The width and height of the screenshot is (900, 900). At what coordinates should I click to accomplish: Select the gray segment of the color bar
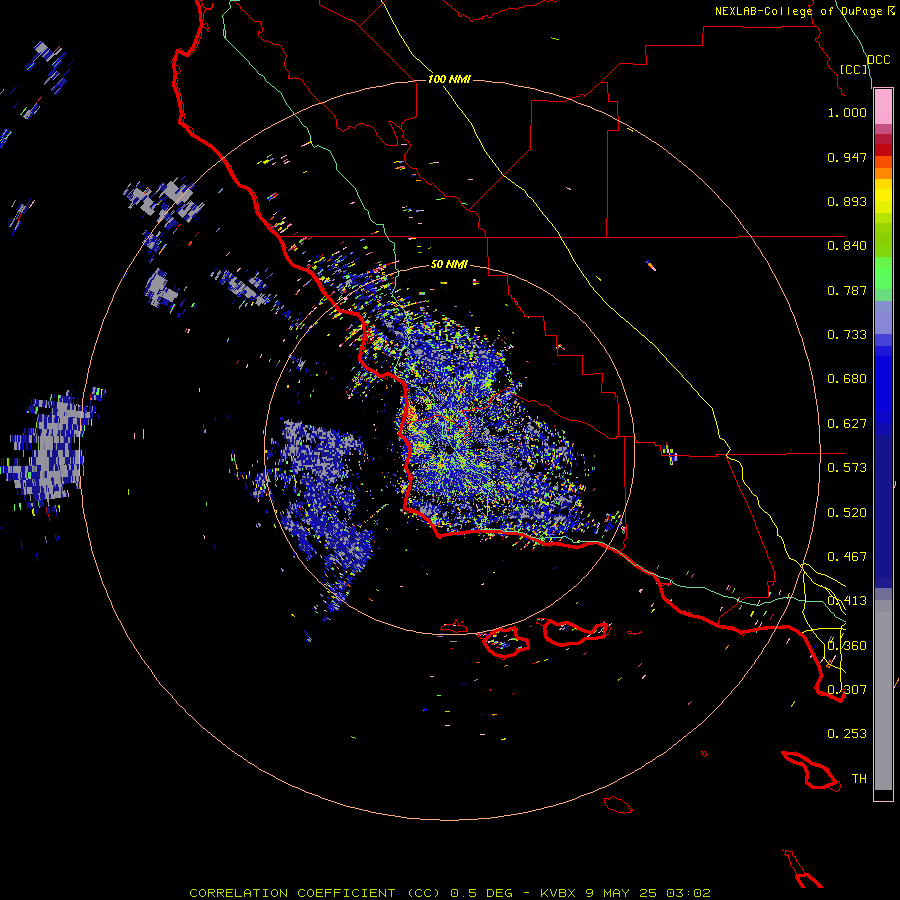[x=883, y=695]
